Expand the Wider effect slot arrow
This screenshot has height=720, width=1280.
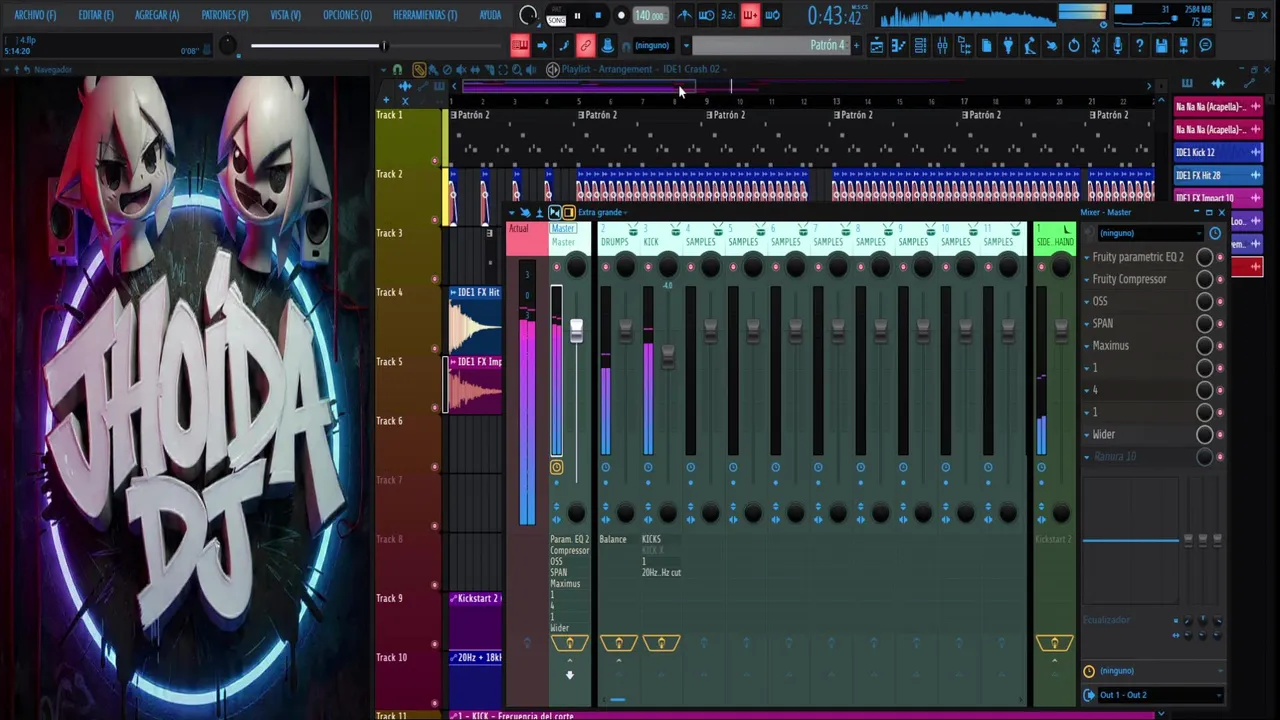(1087, 434)
